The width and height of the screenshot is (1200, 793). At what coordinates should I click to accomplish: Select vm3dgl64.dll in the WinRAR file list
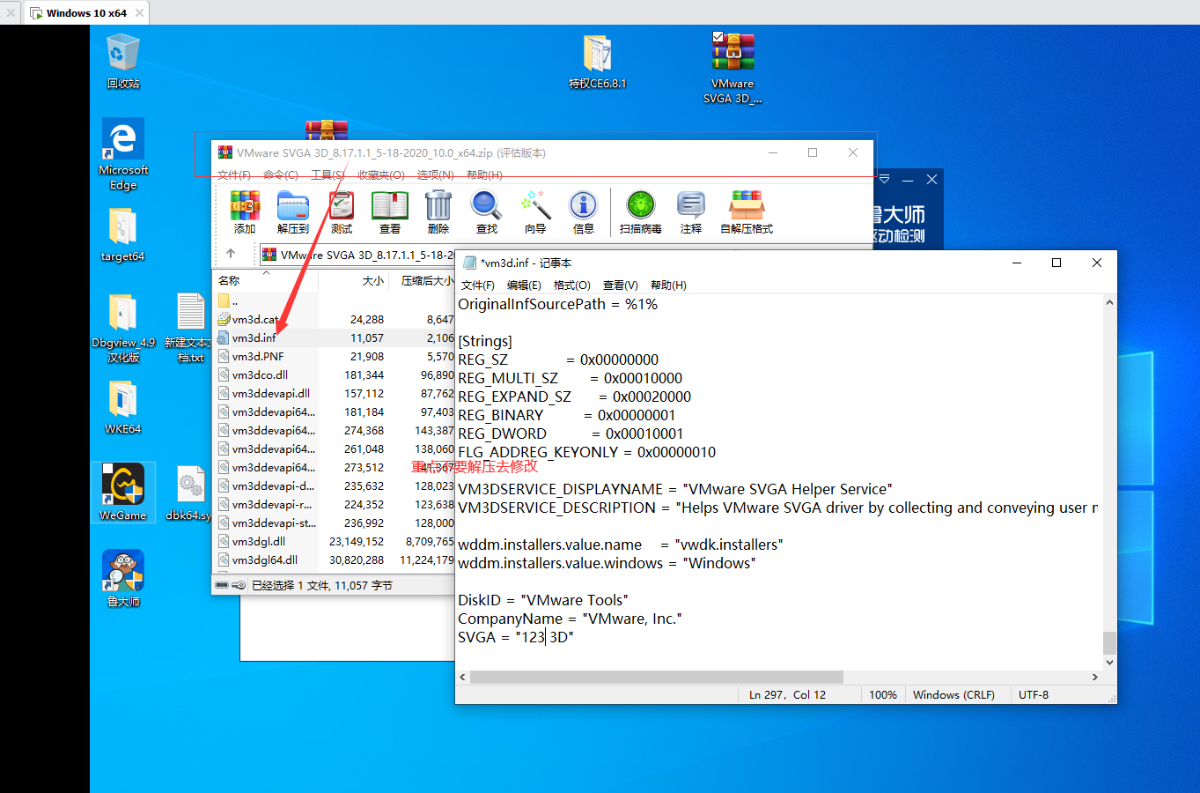tap(335, 560)
